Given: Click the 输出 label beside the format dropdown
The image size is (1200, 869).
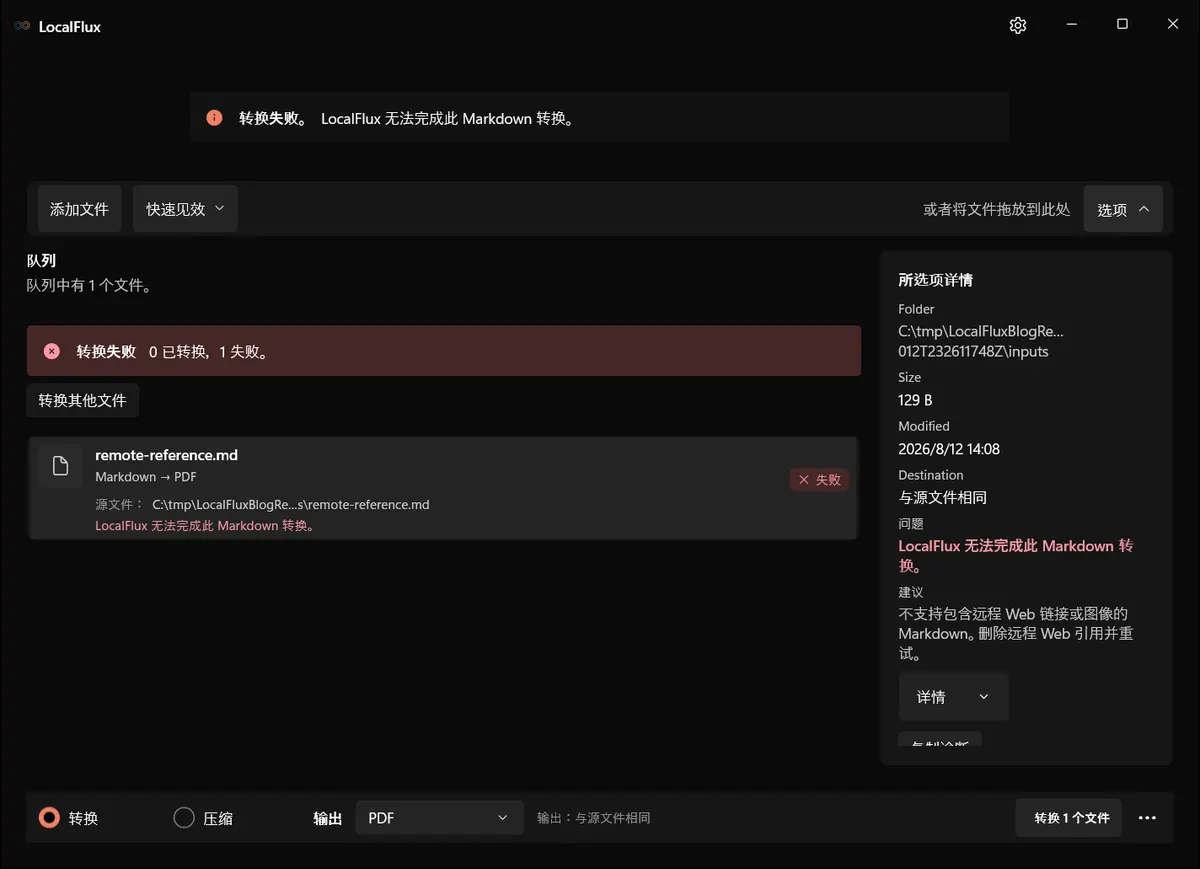Looking at the screenshot, I should click(x=328, y=818).
